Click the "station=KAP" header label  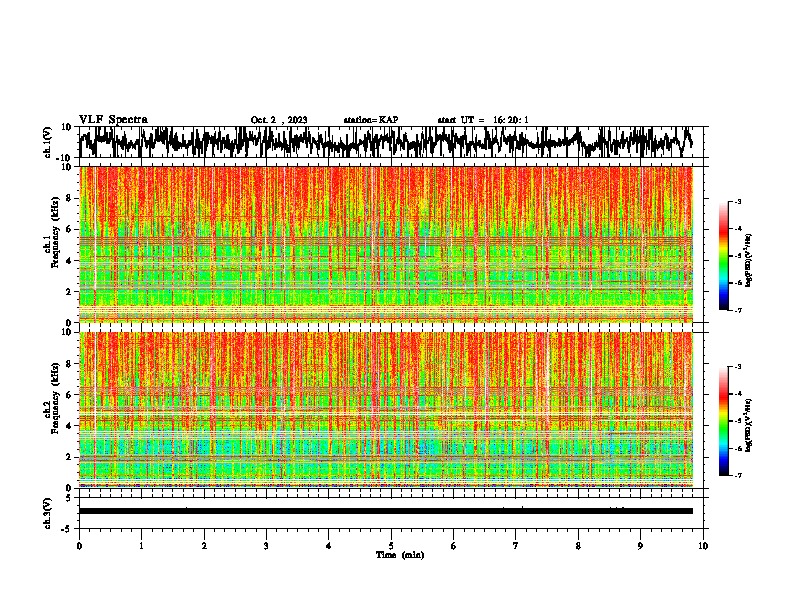(x=371, y=120)
